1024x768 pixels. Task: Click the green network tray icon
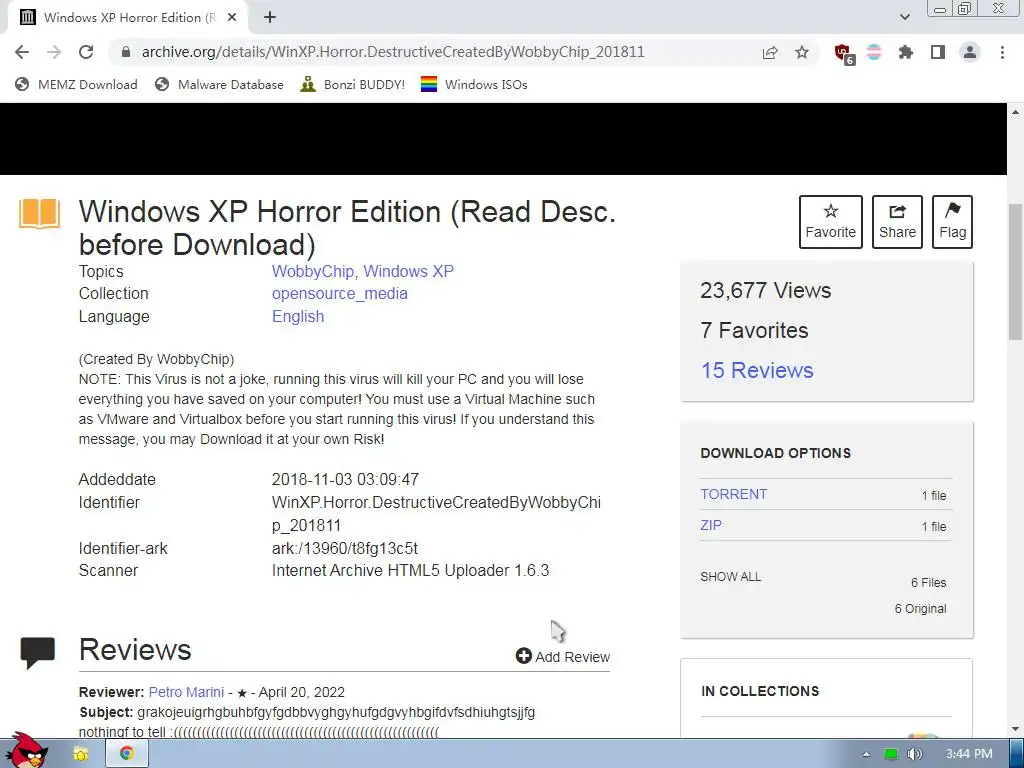[x=891, y=754]
